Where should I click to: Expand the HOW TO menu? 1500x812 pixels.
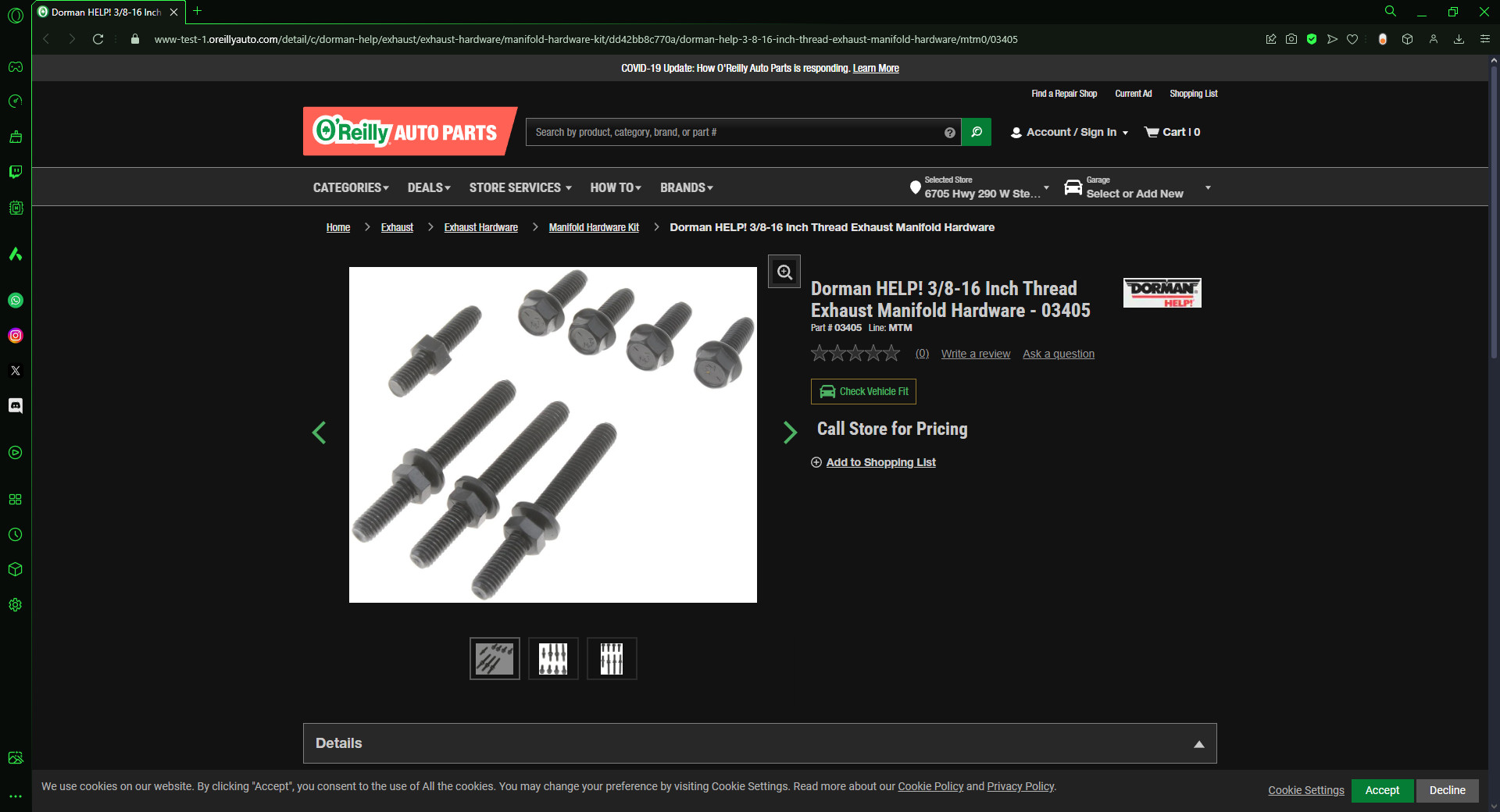click(616, 187)
